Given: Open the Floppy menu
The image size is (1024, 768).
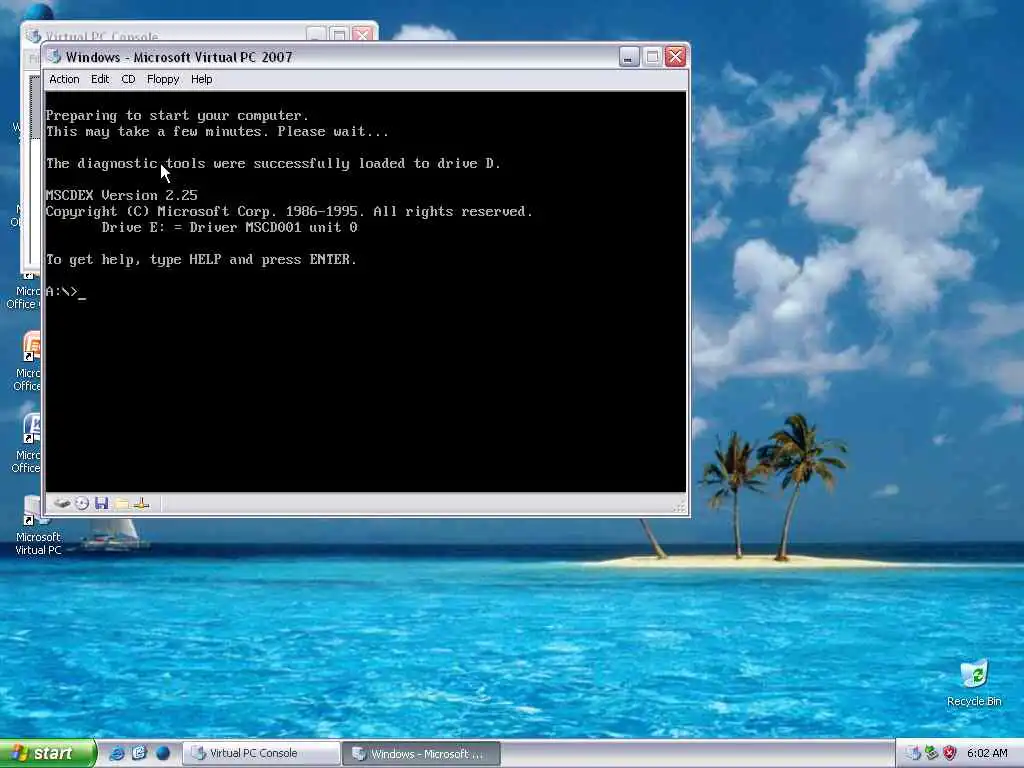Looking at the screenshot, I should pyautogui.click(x=163, y=79).
